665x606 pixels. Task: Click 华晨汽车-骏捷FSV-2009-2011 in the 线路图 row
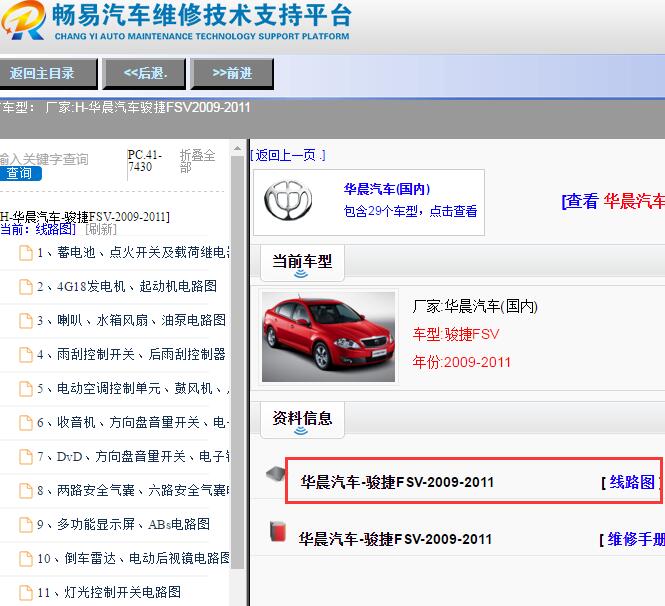pos(397,483)
